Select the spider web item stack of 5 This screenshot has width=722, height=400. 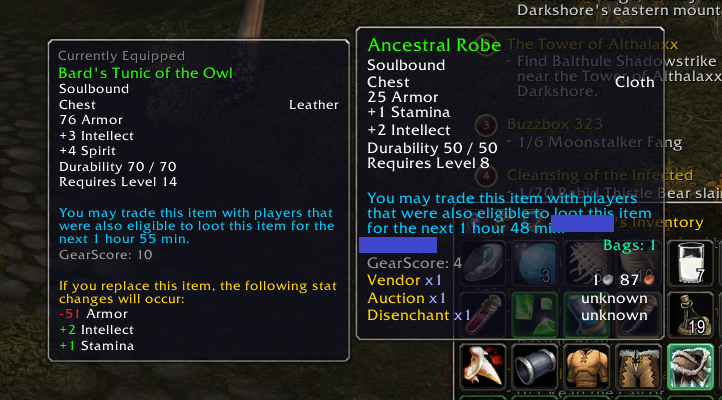587,263
